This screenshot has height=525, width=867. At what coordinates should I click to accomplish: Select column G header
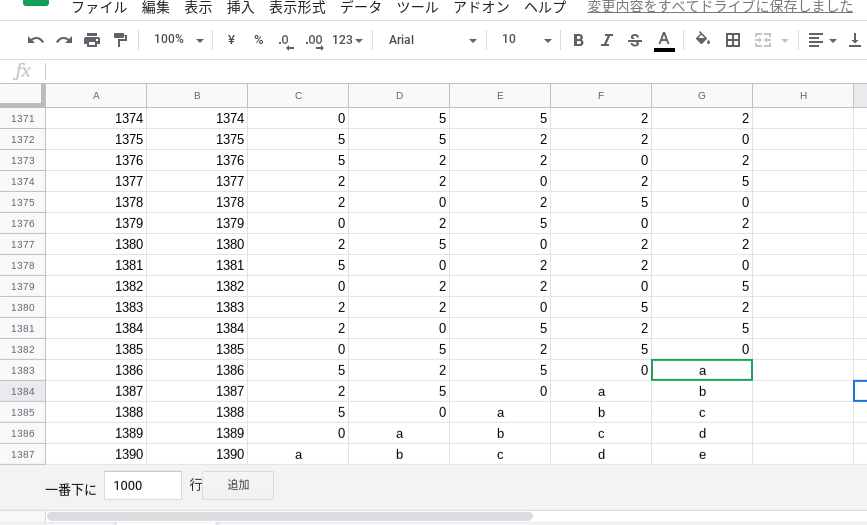point(702,96)
